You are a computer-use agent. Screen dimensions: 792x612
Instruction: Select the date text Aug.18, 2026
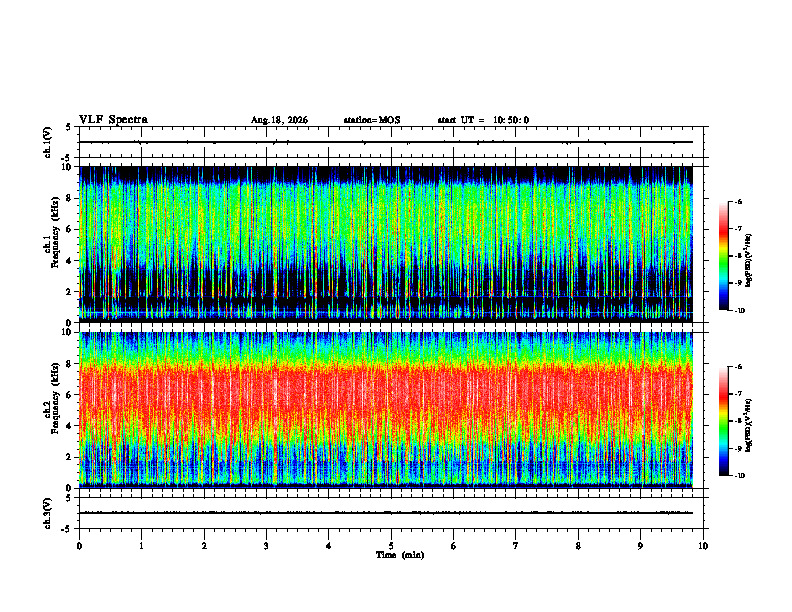pos(279,120)
